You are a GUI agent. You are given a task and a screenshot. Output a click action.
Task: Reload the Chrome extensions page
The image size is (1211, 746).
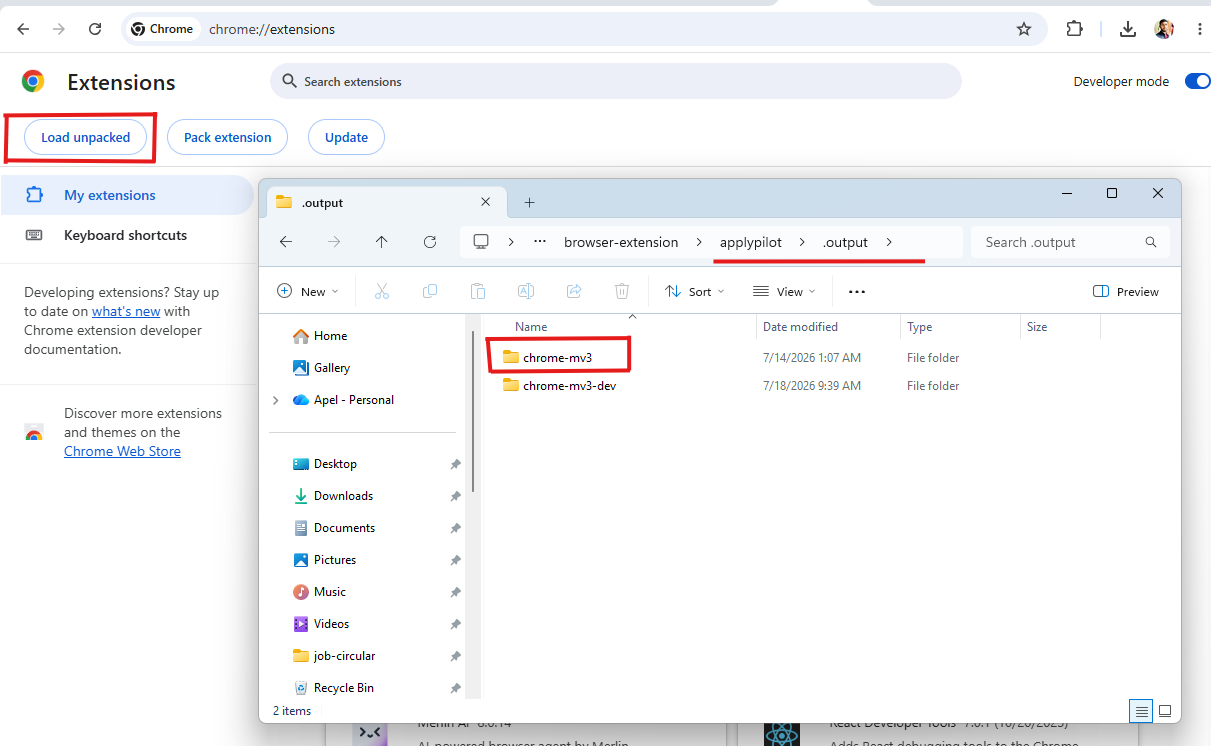(95, 29)
